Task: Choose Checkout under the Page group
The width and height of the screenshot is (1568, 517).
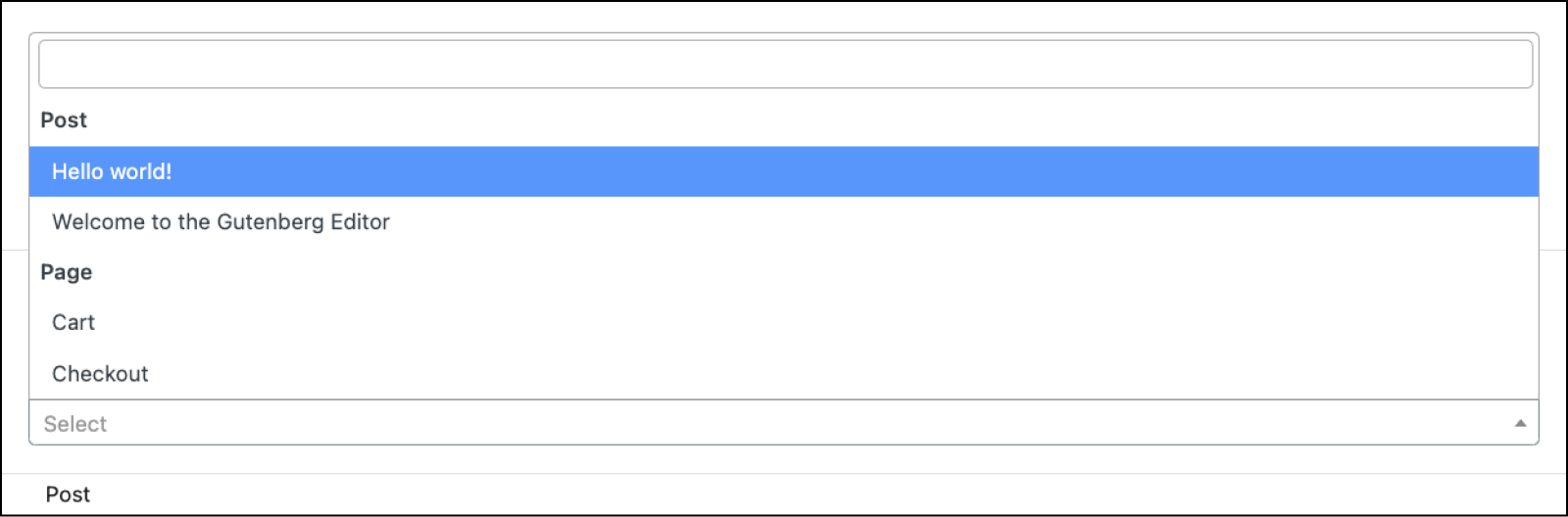Action: [x=100, y=374]
